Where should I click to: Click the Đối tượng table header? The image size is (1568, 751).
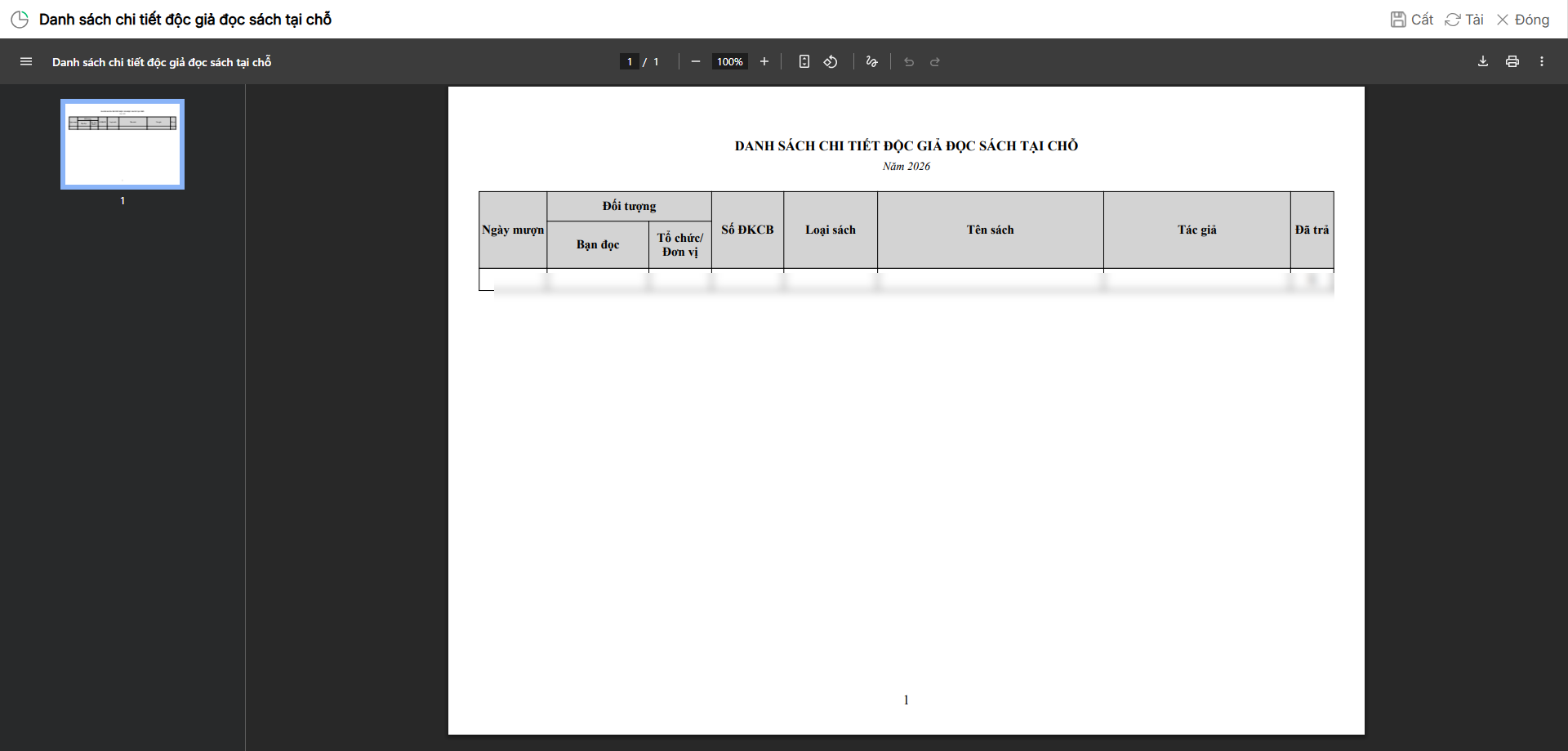[629, 206]
